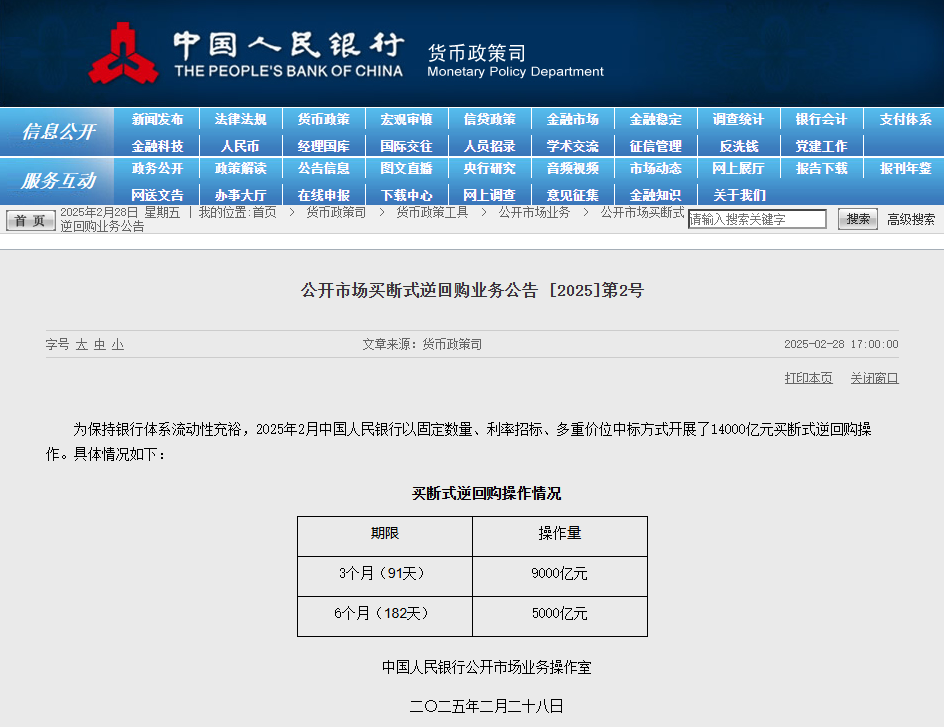The width and height of the screenshot is (944, 727).
Task: Open 党建工作 navigation link
Action: (x=821, y=146)
